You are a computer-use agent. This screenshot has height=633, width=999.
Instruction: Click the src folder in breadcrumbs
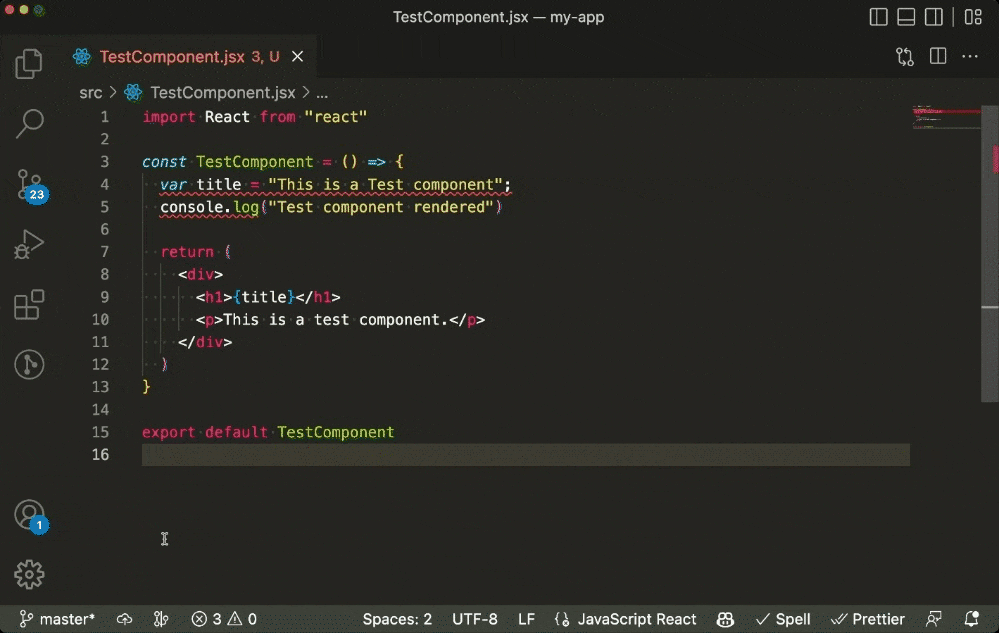tap(91, 92)
